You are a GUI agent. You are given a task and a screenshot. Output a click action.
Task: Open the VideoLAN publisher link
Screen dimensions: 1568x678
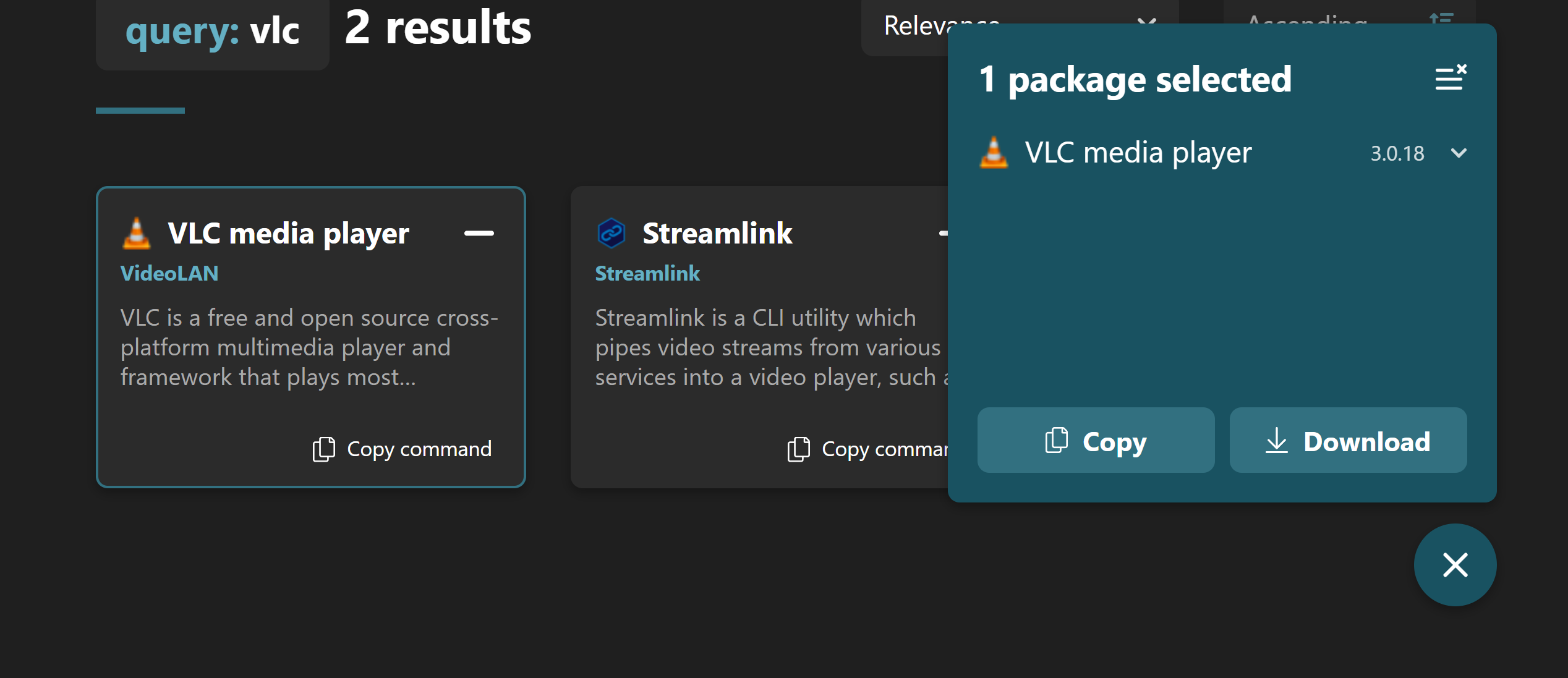coord(169,273)
